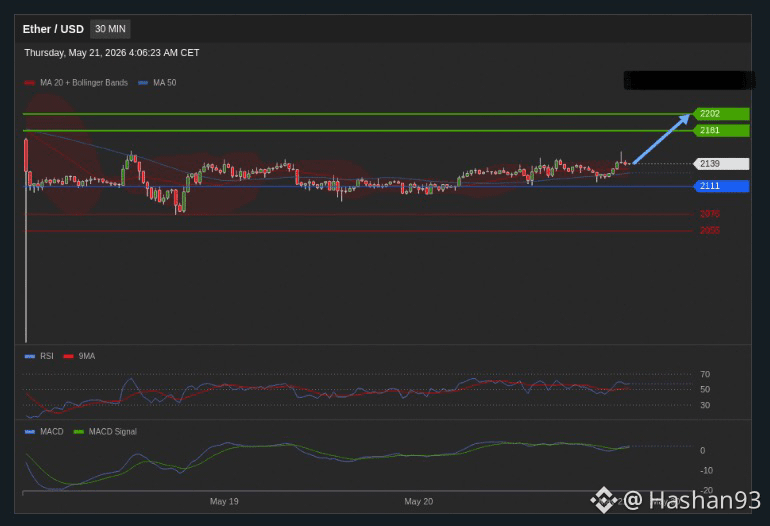This screenshot has width=770, height=526.
Task: Click the Ether / USD chart title
Action: [53, 29]
